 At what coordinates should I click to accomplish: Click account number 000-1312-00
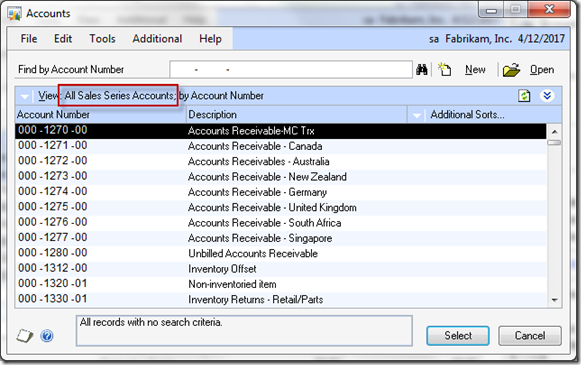53,268
